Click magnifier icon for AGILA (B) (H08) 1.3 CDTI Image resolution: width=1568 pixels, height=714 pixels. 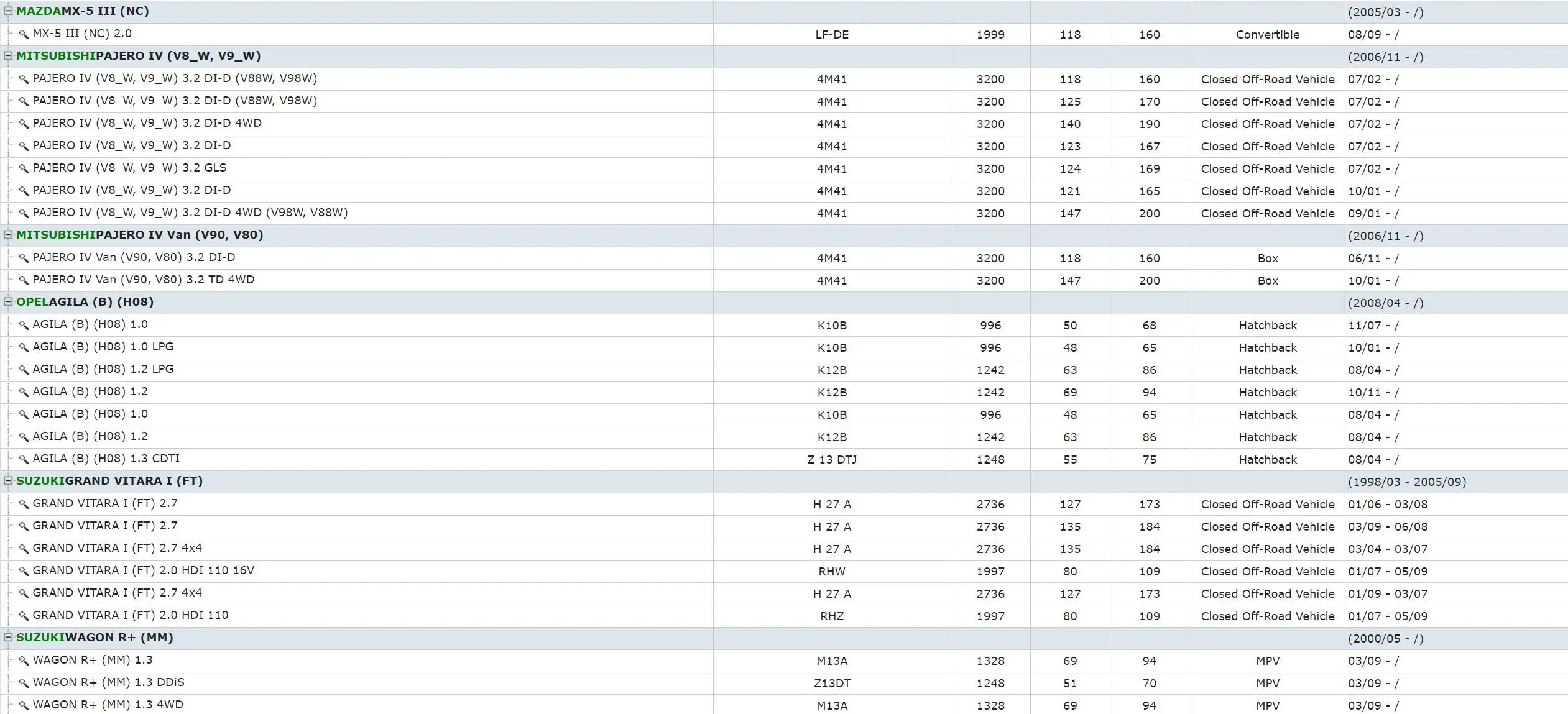point(24,459)
